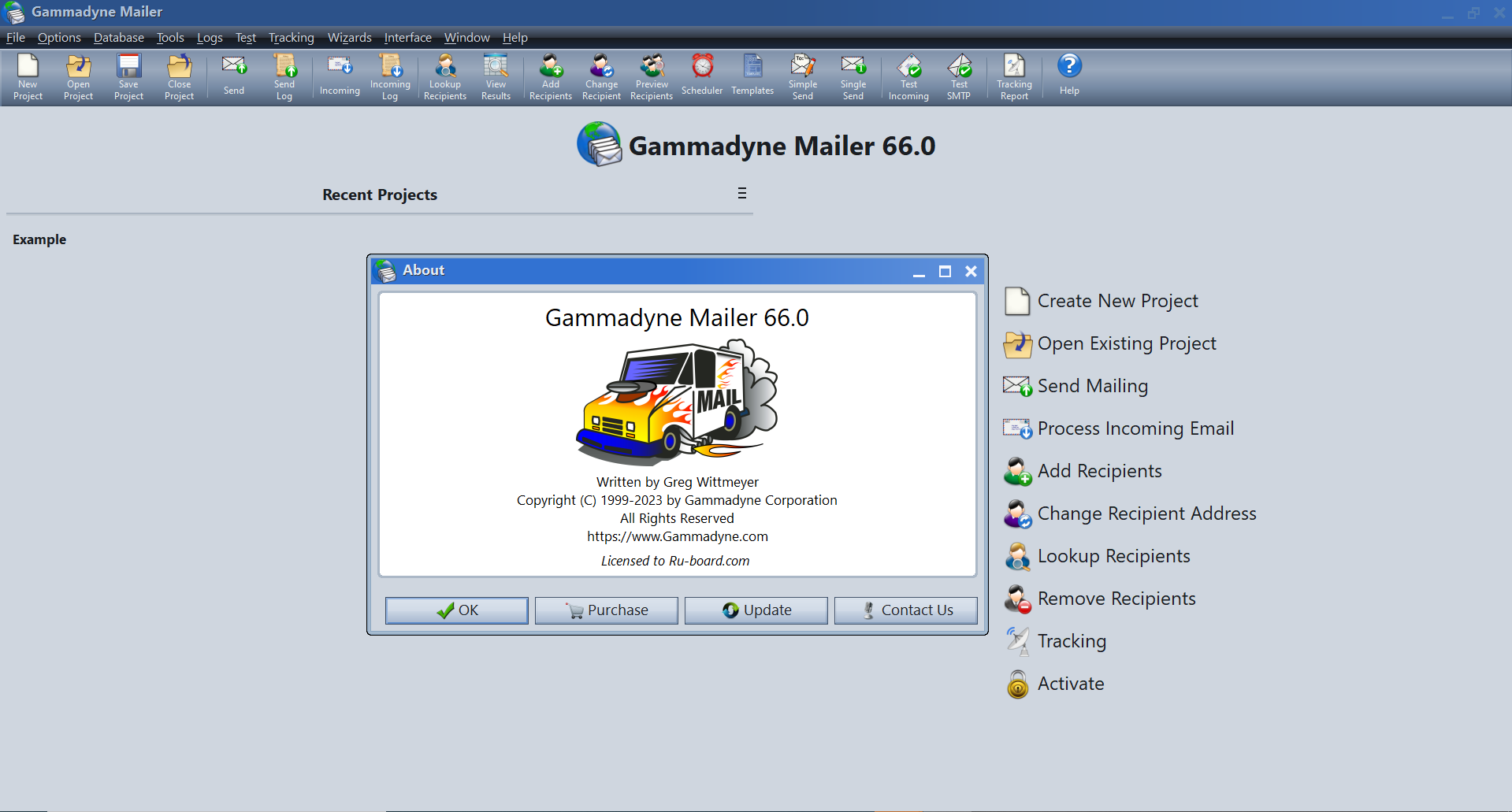Click the Purchase button
Screen dimensions: 1512x812
click(606, 610)
